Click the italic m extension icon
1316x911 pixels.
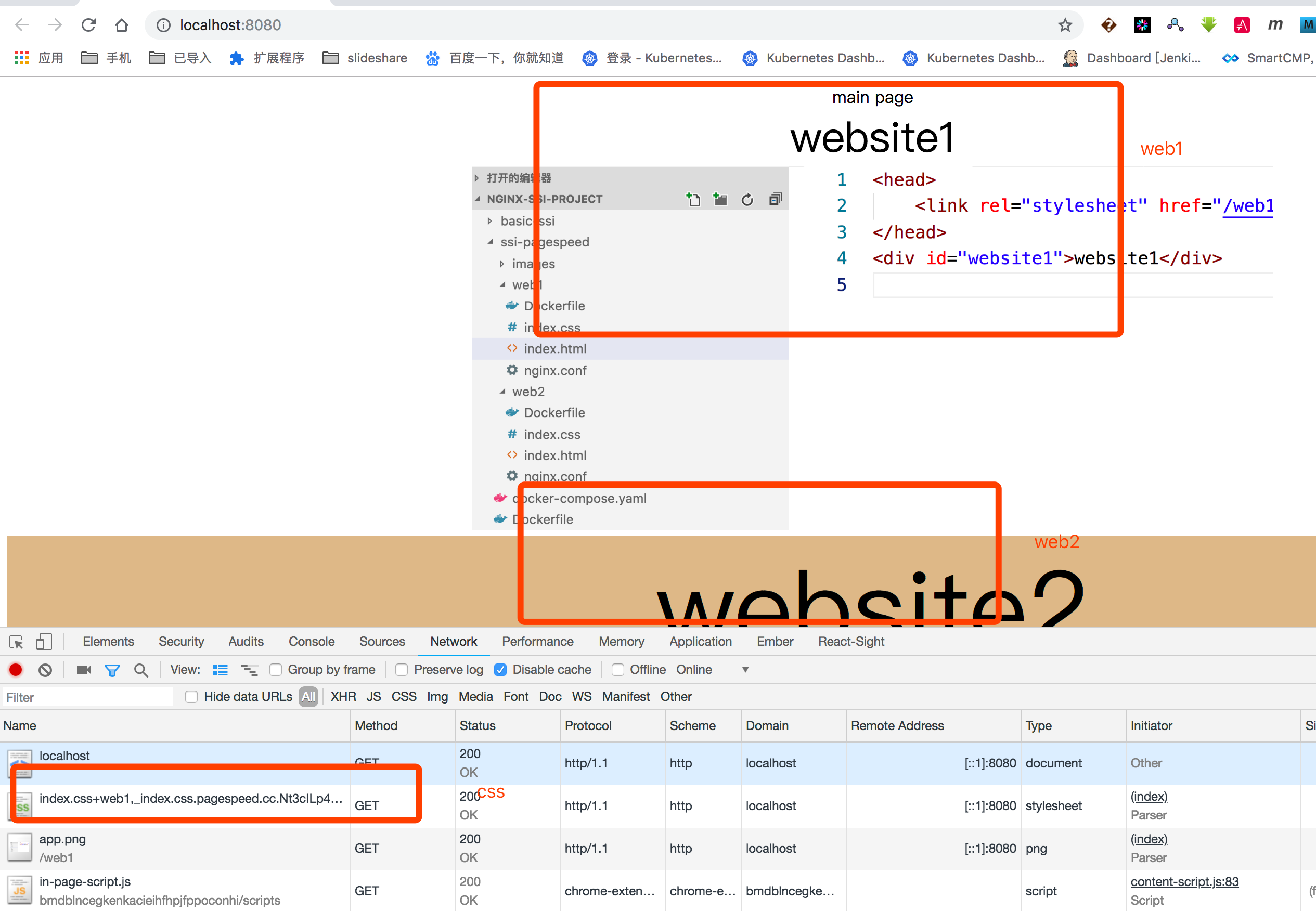[x=1275, y=25]
